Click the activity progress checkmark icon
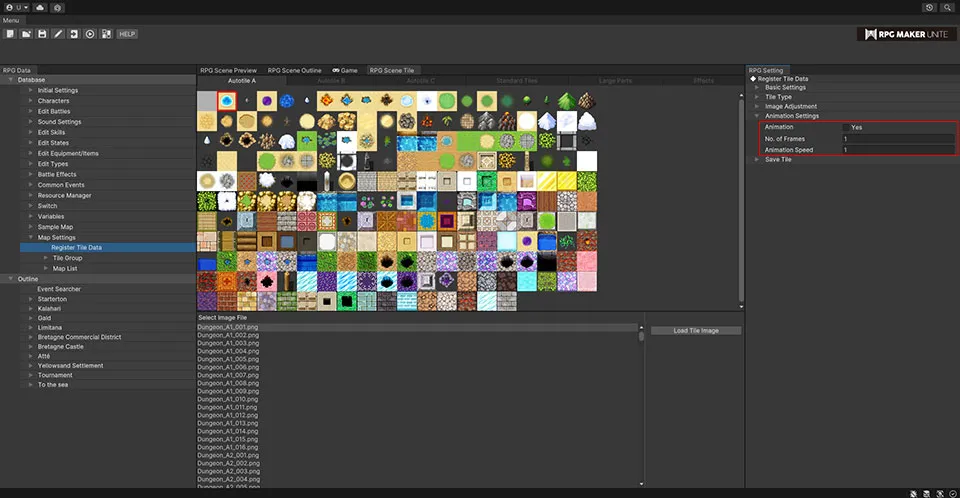The width and height of the screenshot is (960, 498). pyautogui.click(x=953, y=494)
